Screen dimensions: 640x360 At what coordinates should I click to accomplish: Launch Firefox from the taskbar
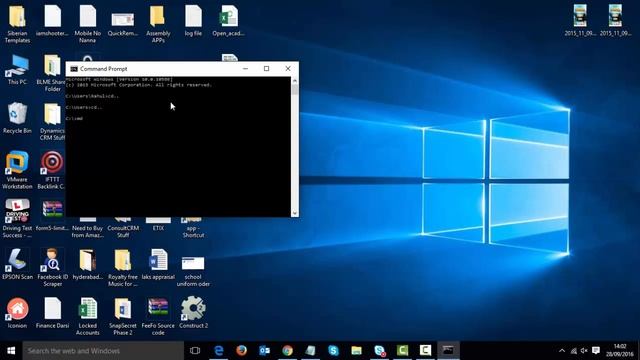[242, 350]
